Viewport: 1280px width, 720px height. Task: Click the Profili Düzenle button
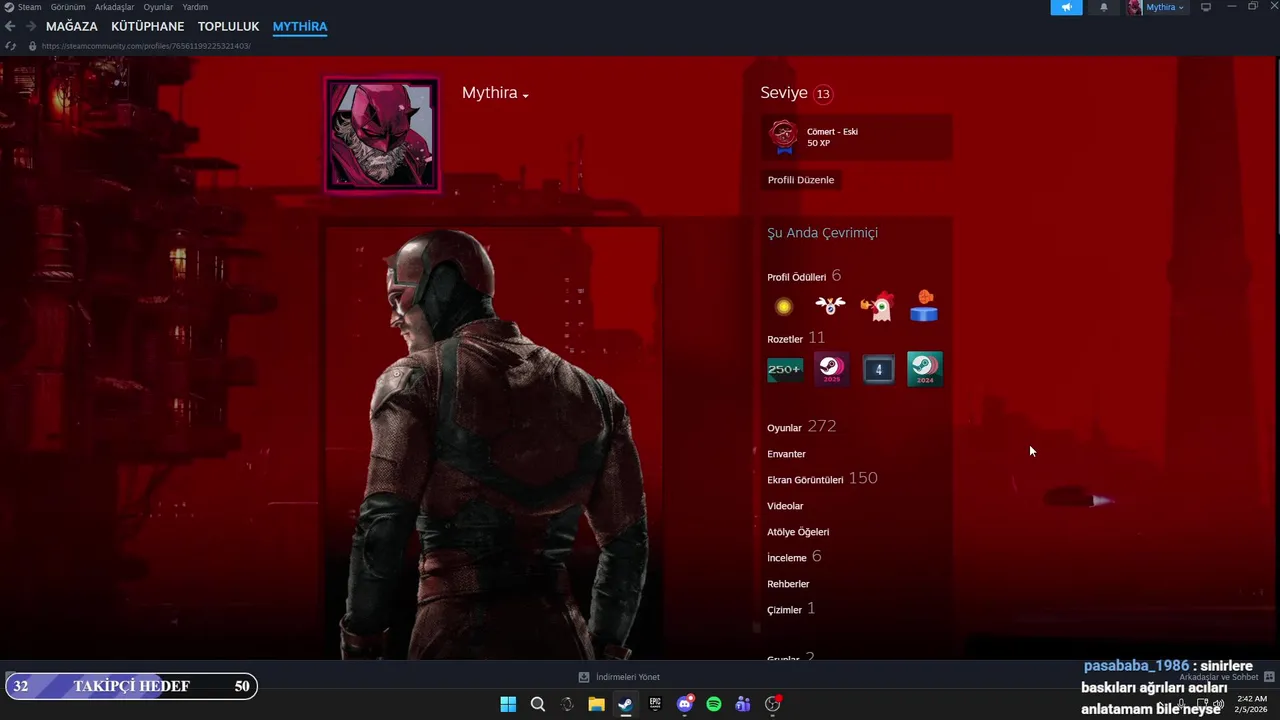point(801,180)
